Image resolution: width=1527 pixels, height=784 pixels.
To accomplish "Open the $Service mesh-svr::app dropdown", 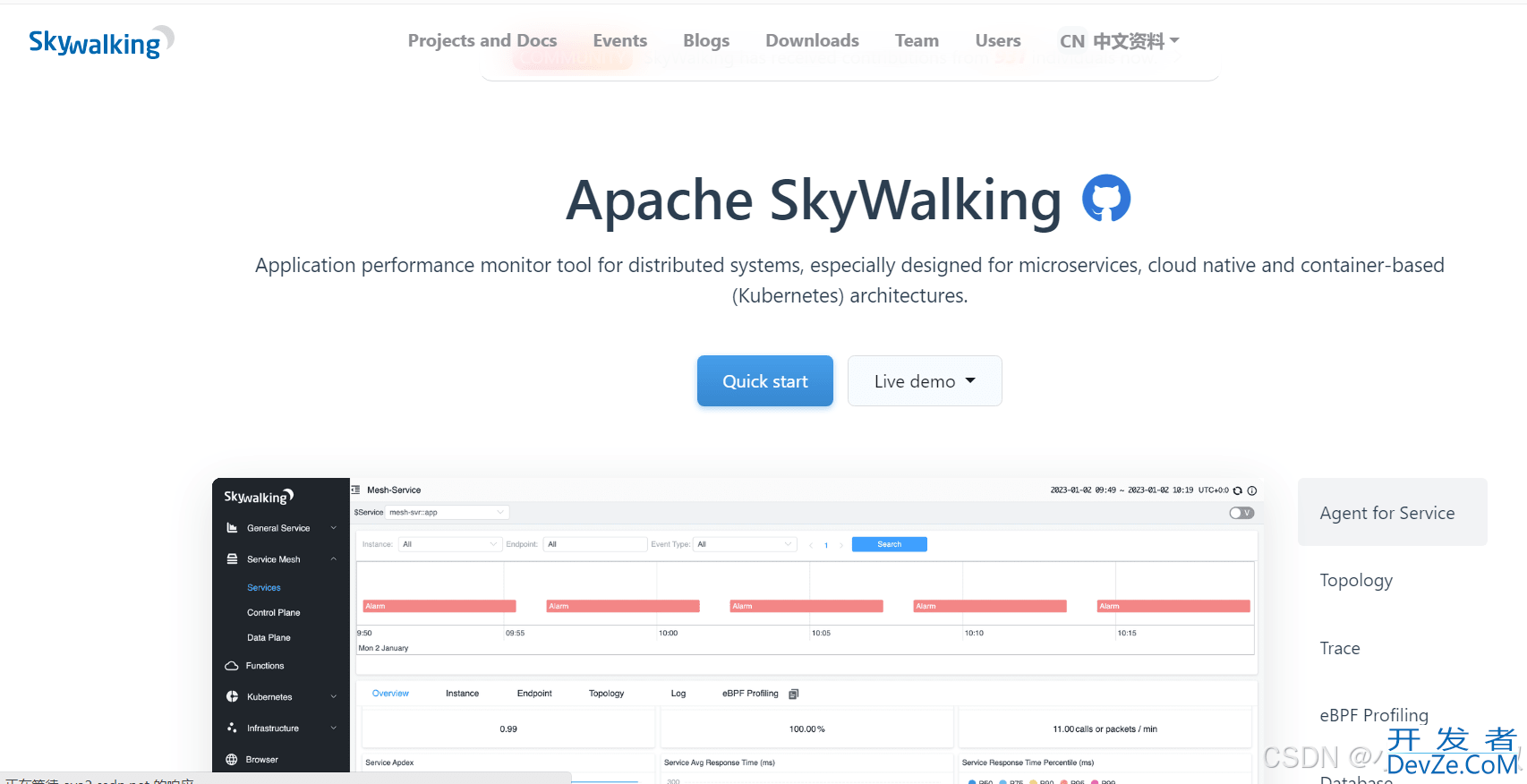I will tap(448, 512).
